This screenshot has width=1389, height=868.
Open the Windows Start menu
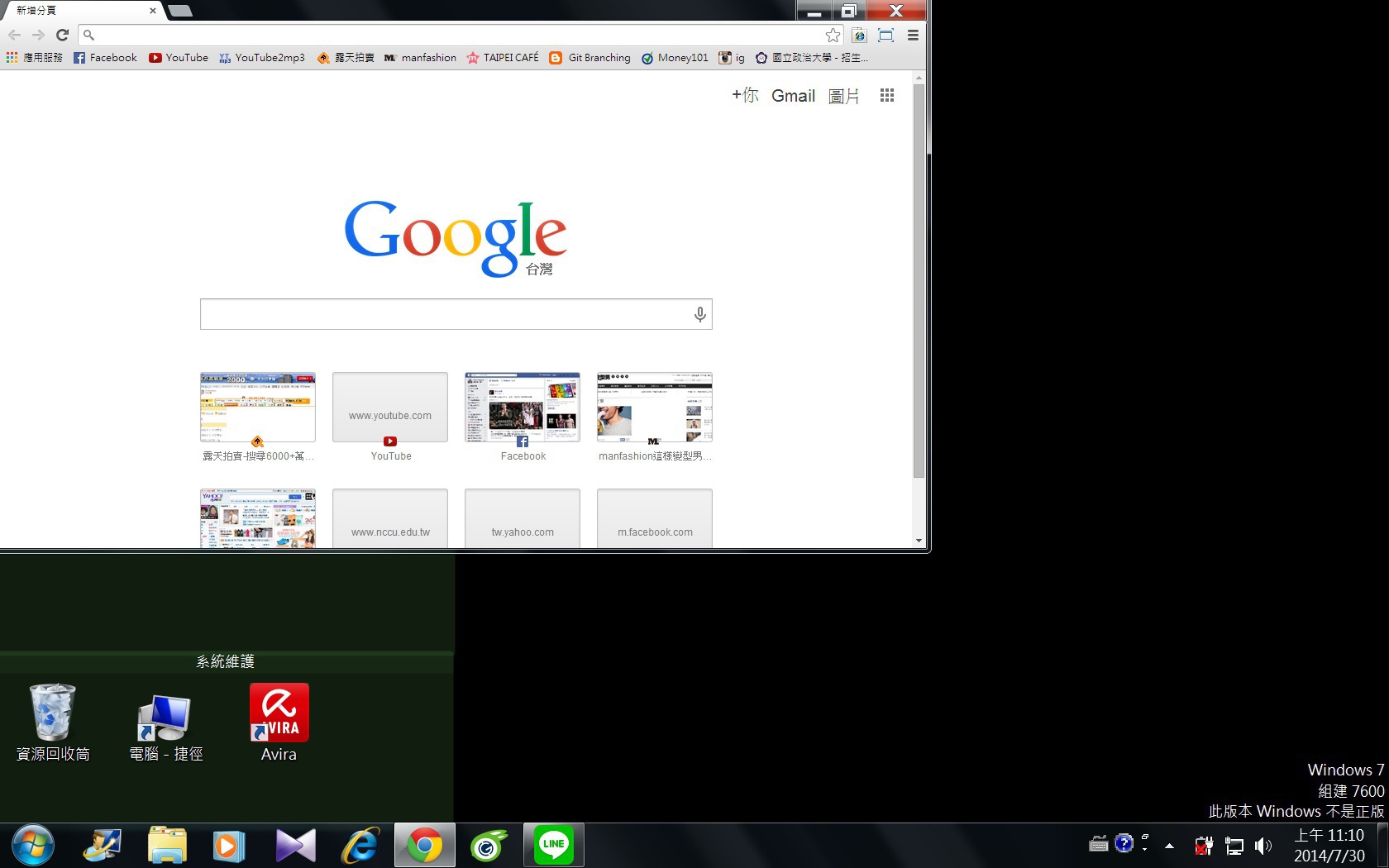[x=33, y=846]
